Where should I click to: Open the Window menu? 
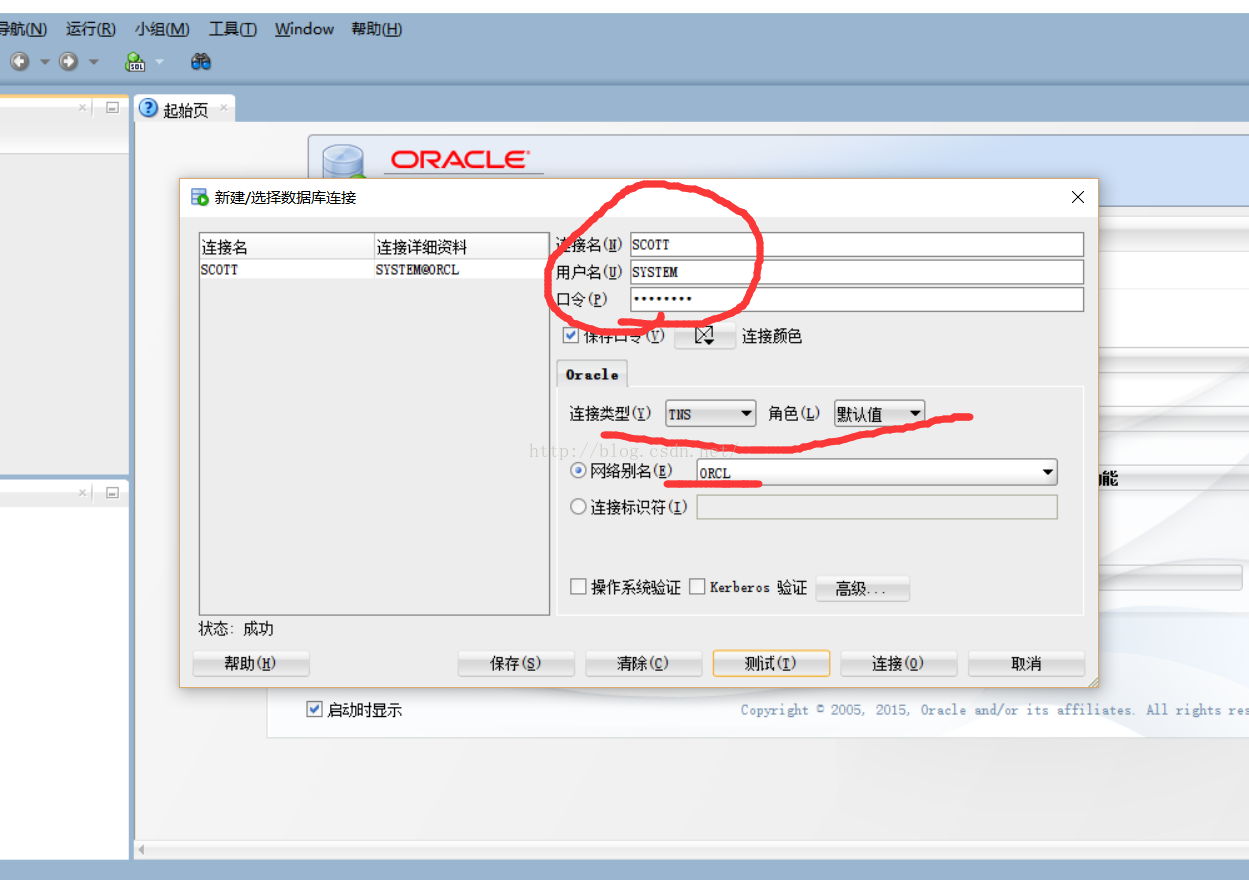(304, 29)
